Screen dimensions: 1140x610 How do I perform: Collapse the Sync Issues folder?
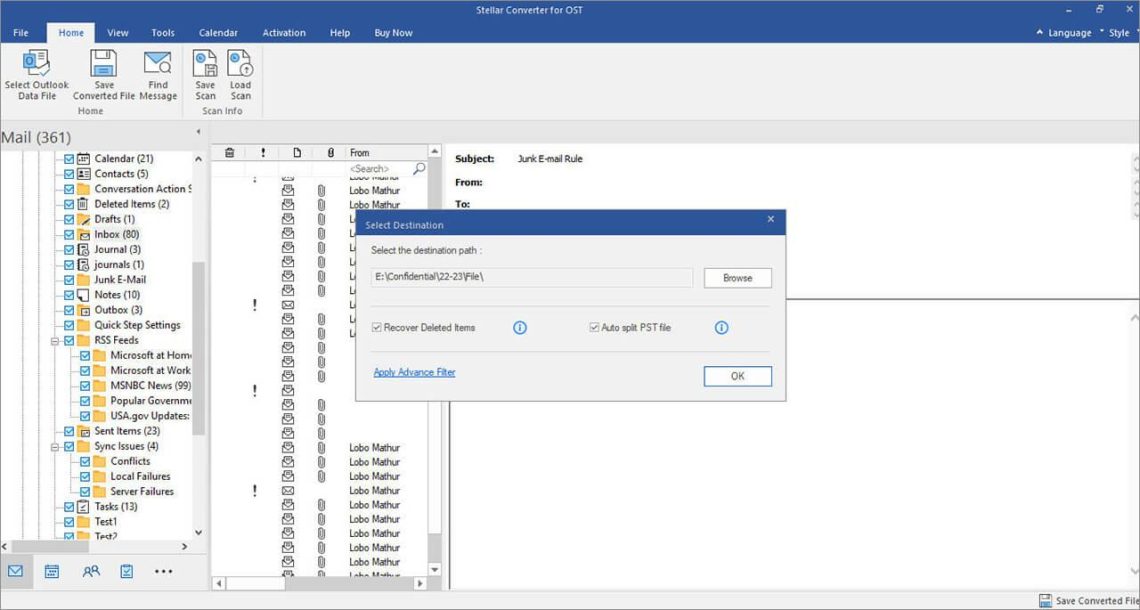click(56, 446)
